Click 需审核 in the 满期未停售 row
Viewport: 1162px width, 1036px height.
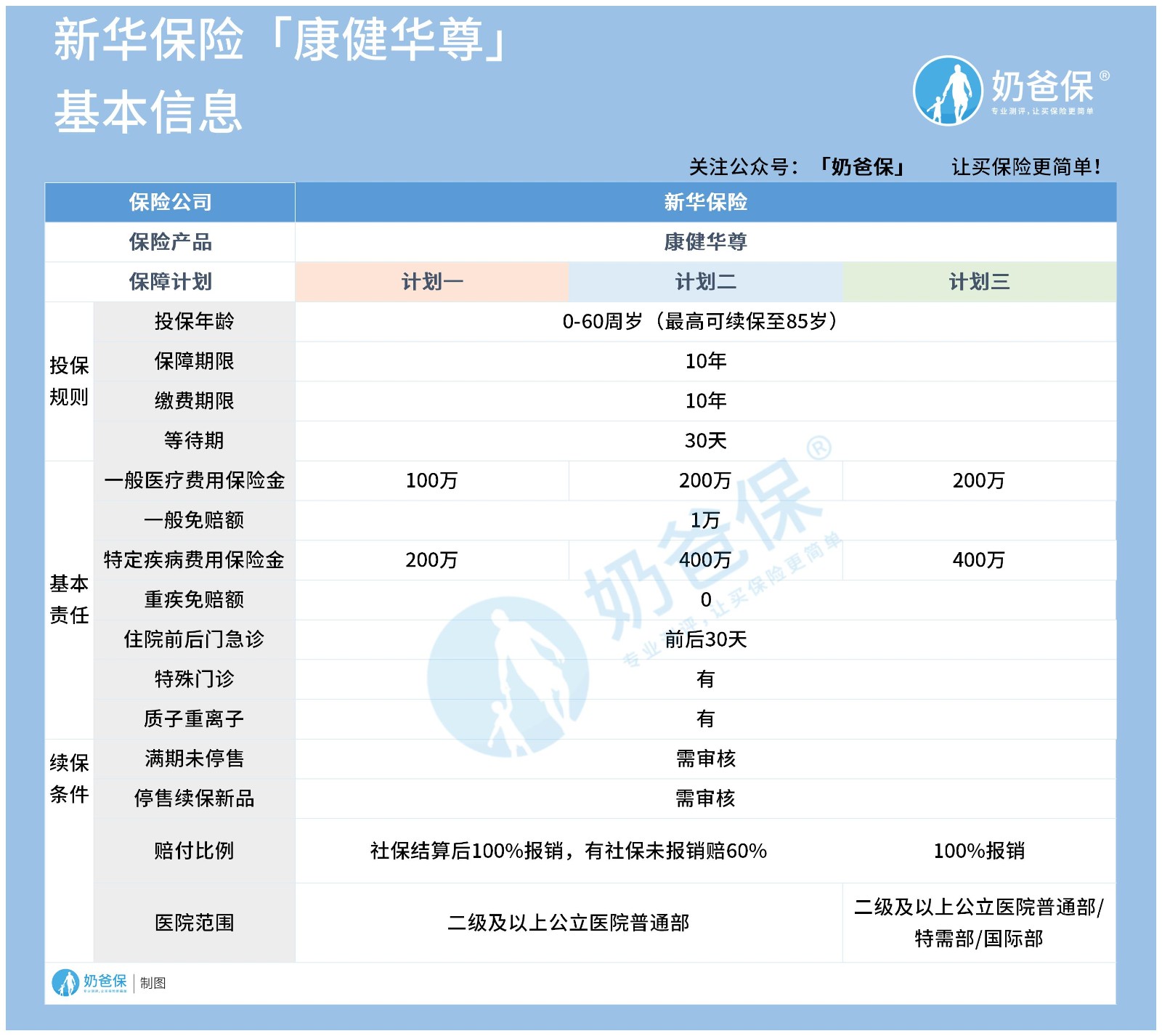(x=705, y=759)
